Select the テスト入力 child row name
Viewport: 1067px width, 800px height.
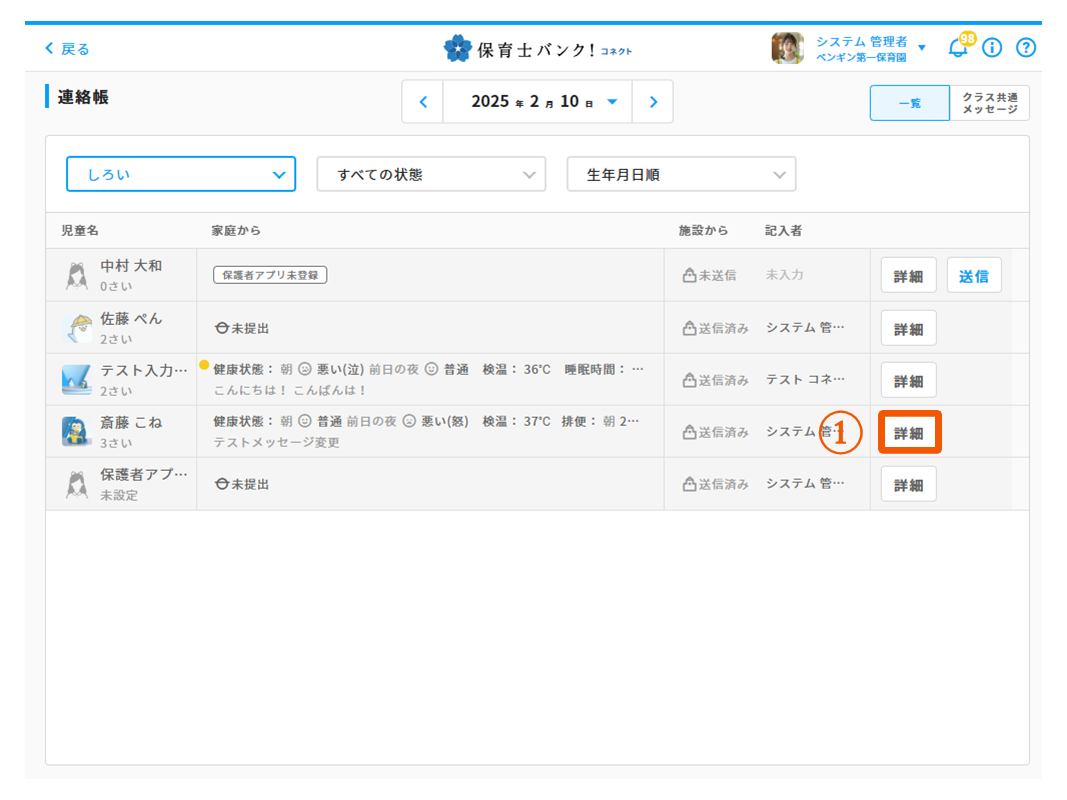click(x=143, y=371)
